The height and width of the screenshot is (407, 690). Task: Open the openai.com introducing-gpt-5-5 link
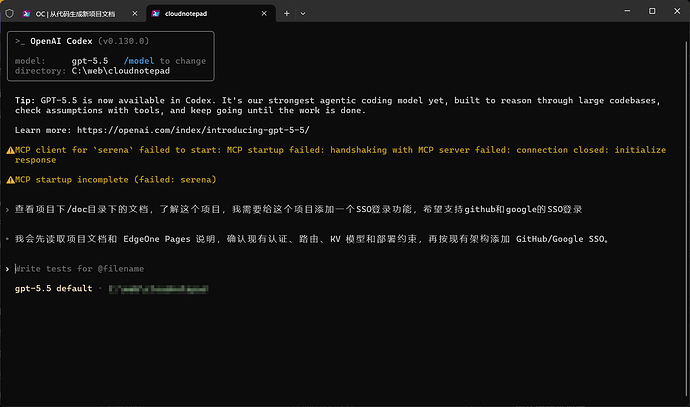pos(193,130)
